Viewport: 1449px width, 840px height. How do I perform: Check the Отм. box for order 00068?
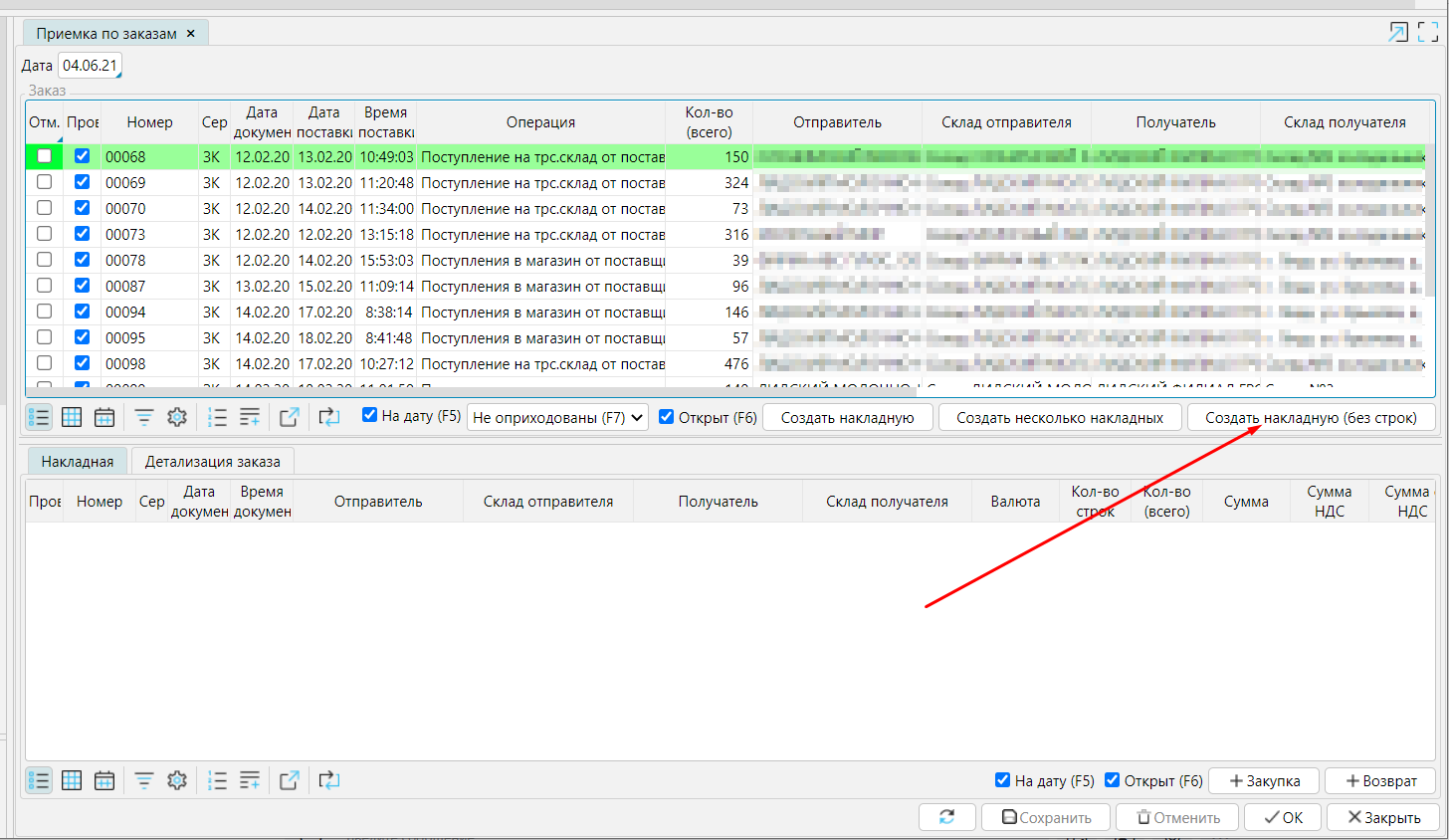click(x=45, y=156)
